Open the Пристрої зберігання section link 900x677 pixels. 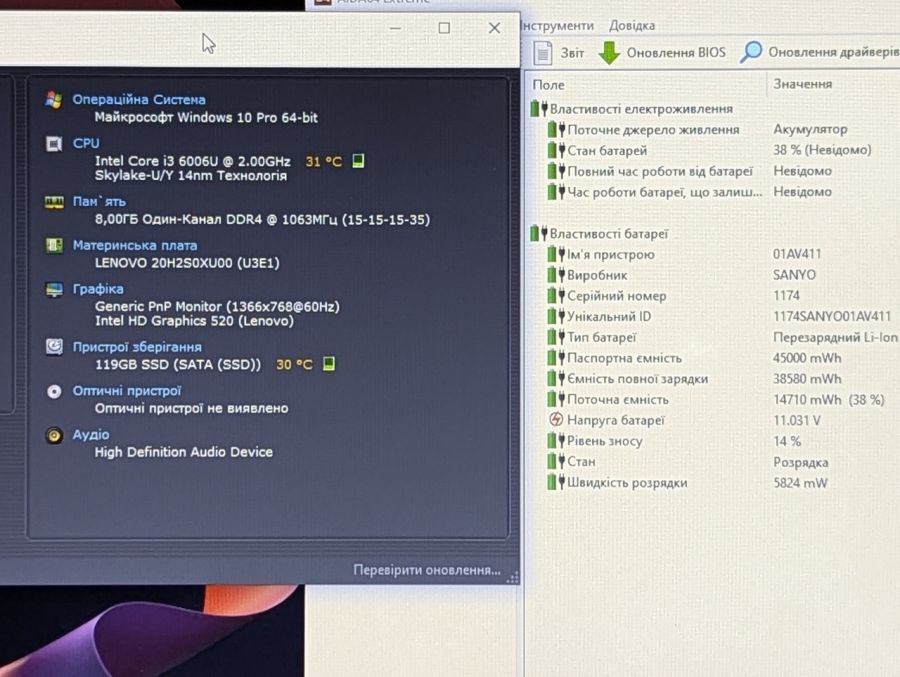click(137, 347)
